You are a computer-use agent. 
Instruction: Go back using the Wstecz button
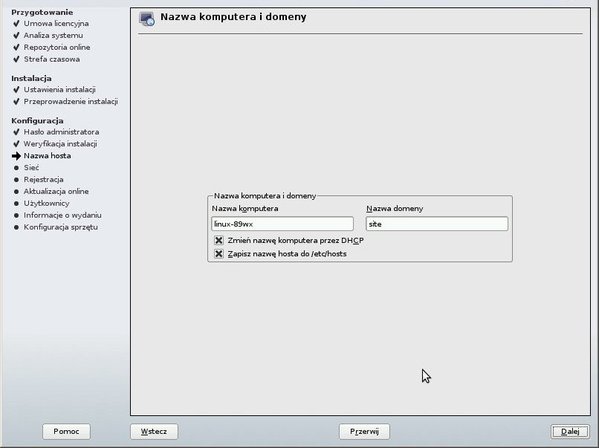tap(154, 432)
